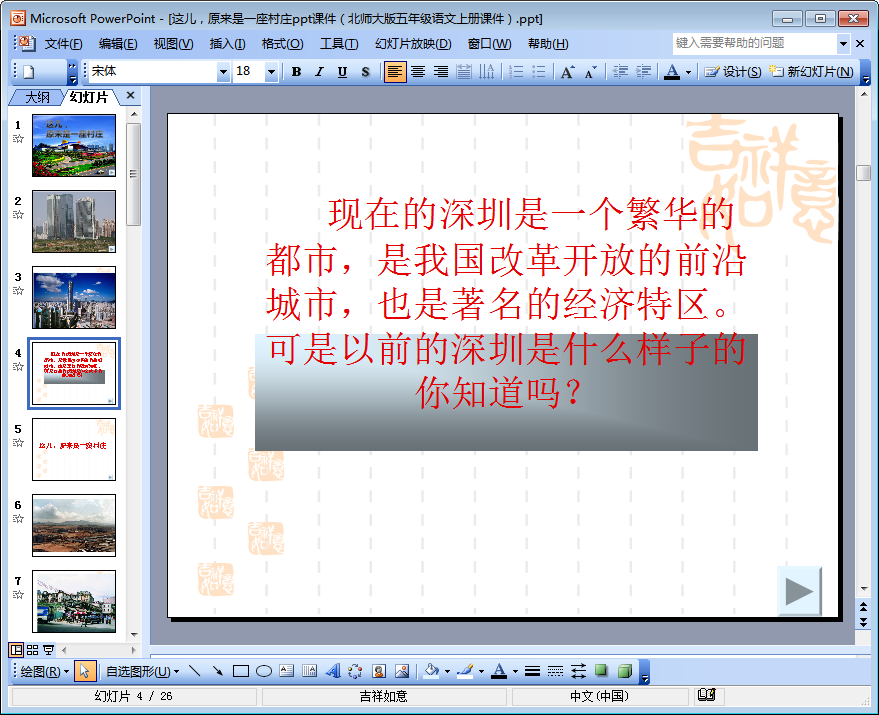Open the formatting toolbar font color dropdown arrow
879x715 pixels.
pos(688,72)
